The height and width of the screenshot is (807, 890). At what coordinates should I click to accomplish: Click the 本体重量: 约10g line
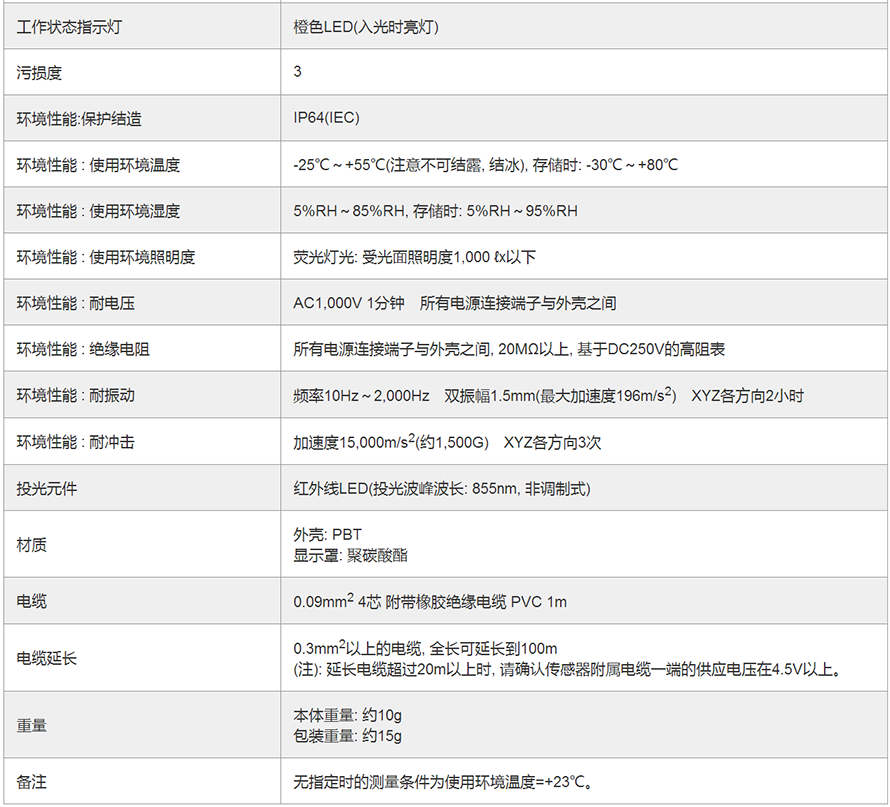tap(347, 716)
